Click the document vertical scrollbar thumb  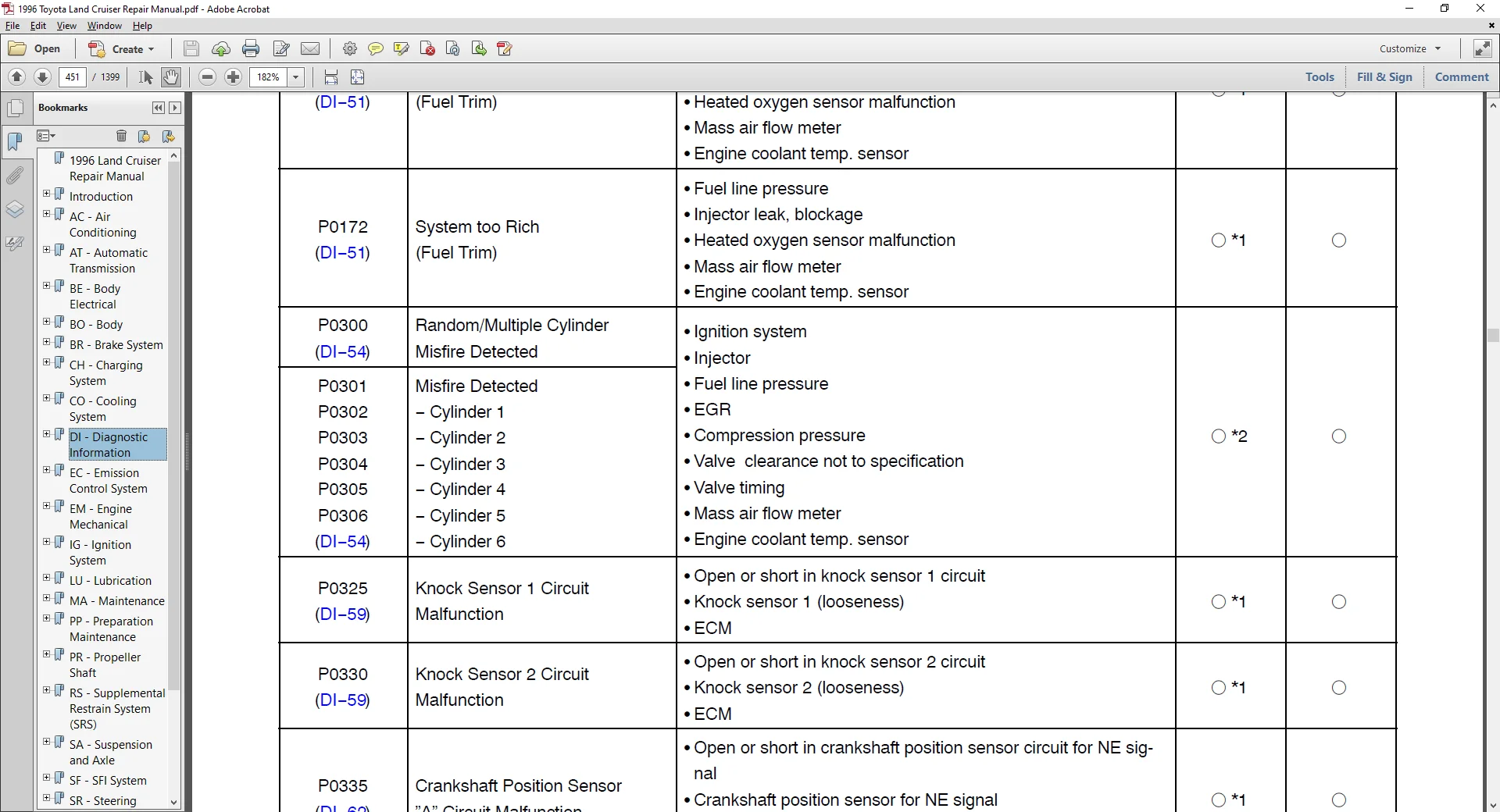click(x=1493, y=336)
